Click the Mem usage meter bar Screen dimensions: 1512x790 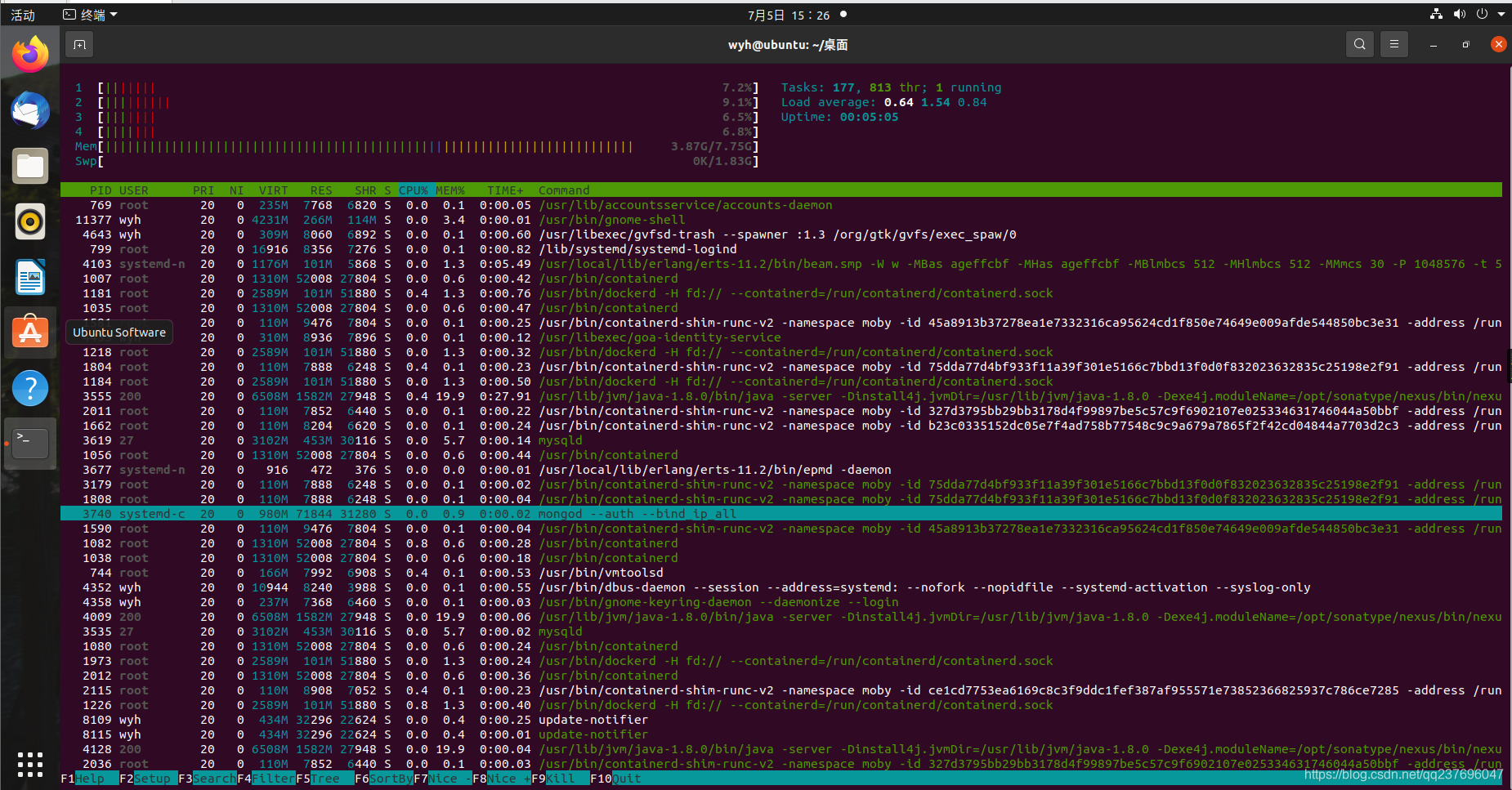click(417, 146)
